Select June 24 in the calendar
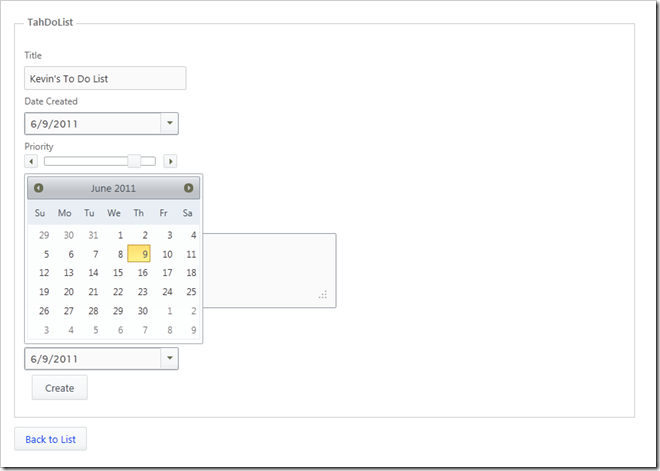 (168, 292)
